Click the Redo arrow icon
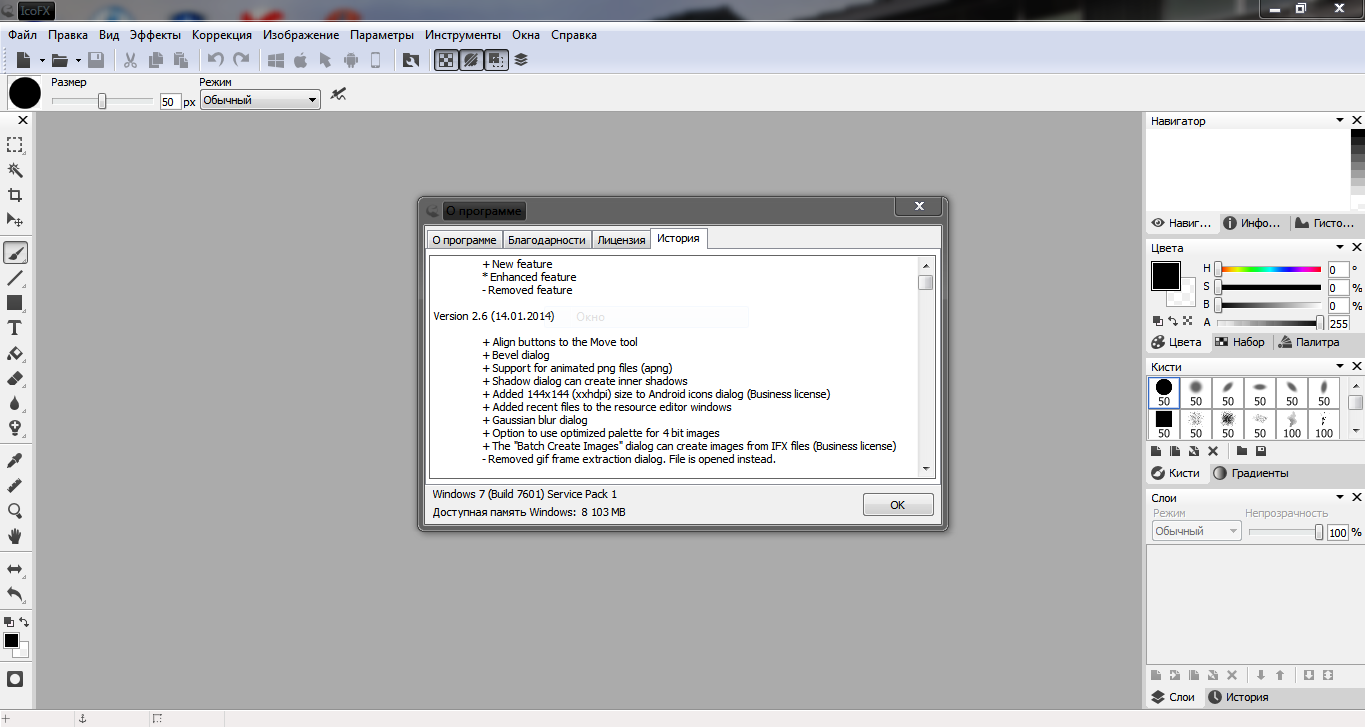Viewport: 1365px width, 728px height. 241,60
